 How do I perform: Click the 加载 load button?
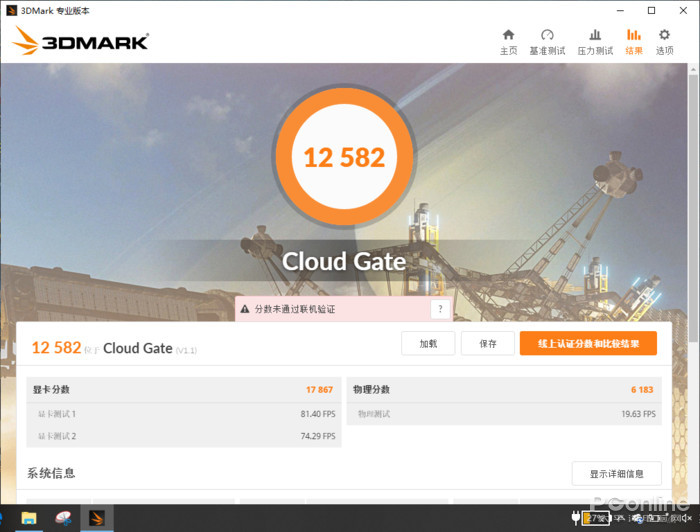[x=428, y=344]
